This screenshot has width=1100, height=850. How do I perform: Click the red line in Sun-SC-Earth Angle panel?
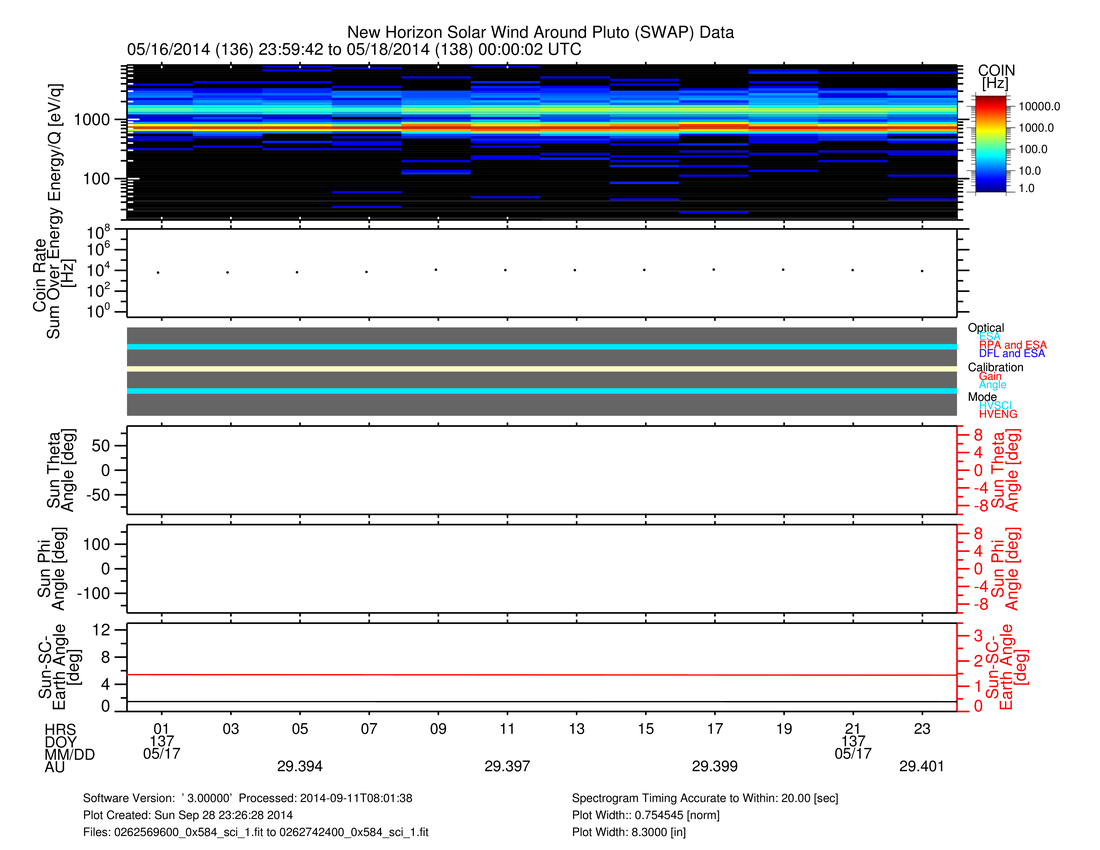(x=542, y=675)
